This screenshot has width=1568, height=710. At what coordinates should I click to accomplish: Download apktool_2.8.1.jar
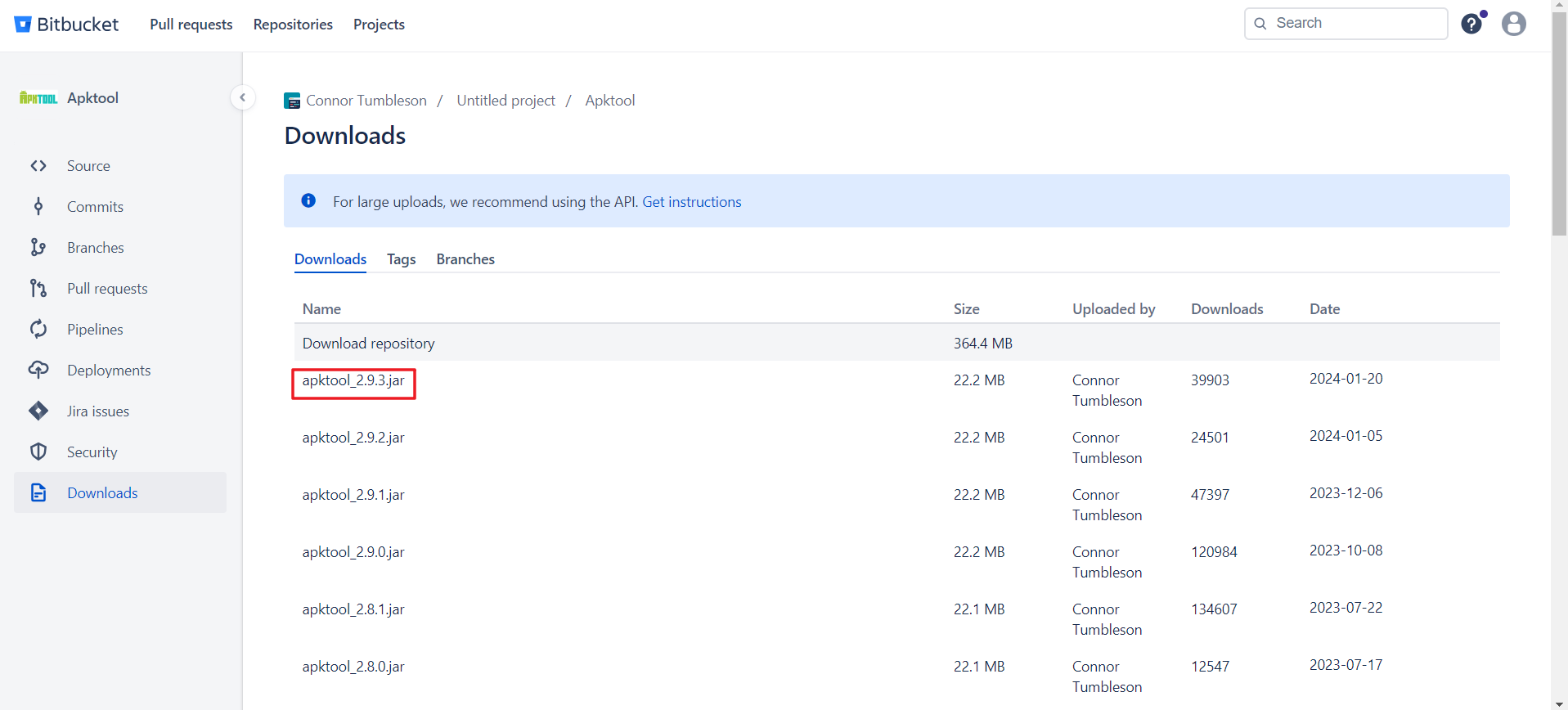[x=353, y=609]
